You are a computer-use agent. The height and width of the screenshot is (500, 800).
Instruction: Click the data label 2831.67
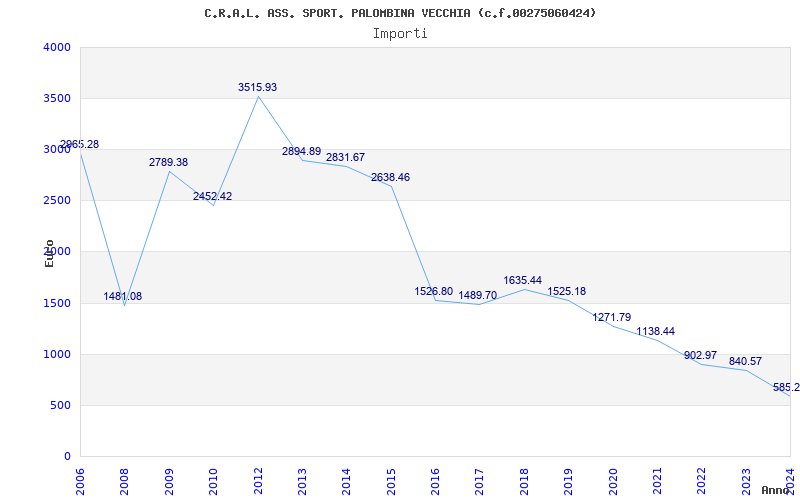coord(345,157)
